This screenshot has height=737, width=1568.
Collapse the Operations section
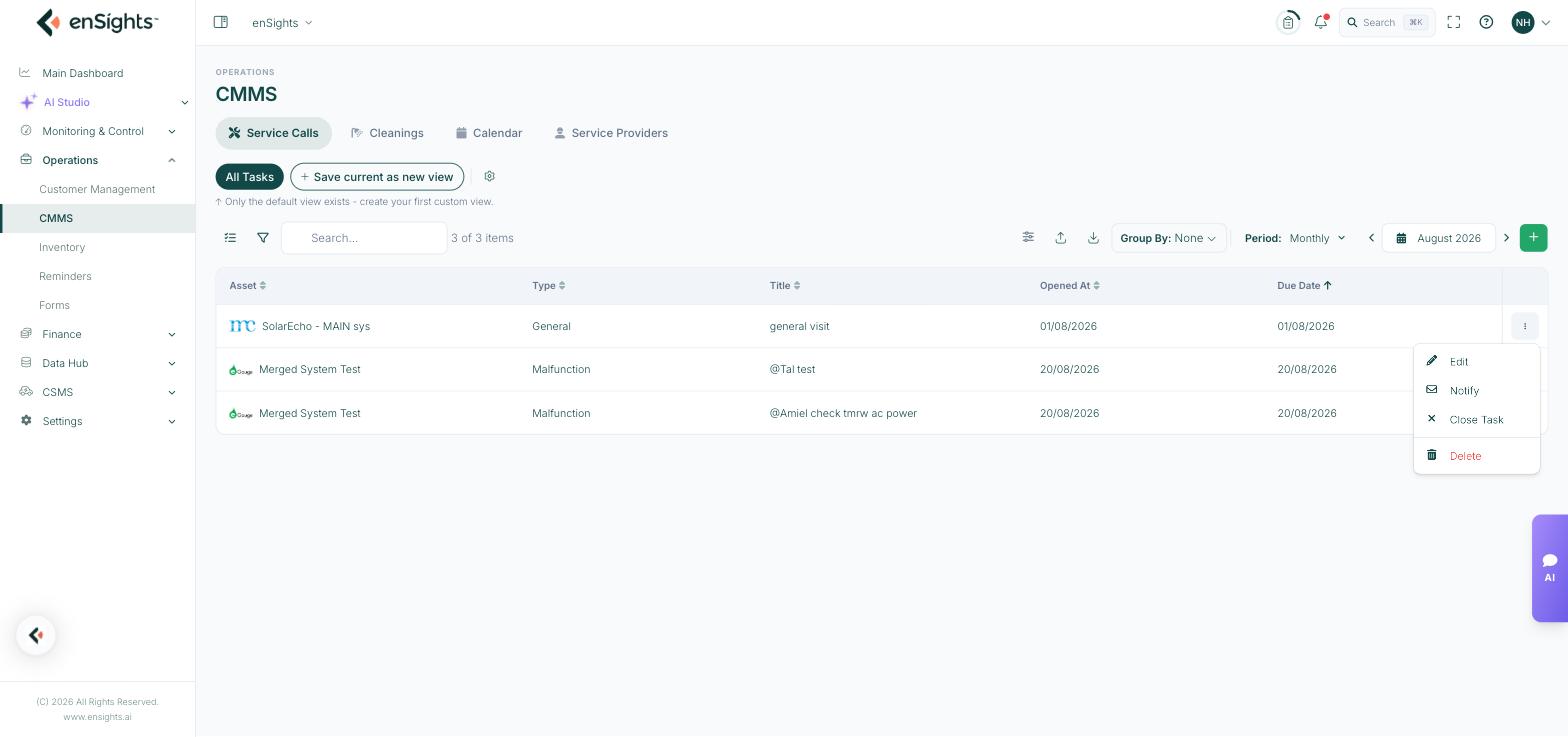point(97,160)
